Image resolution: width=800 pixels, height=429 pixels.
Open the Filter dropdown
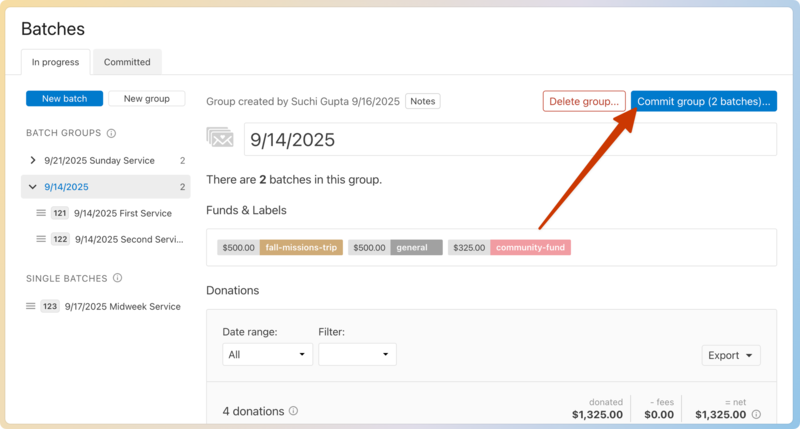[x=357, y=355]
